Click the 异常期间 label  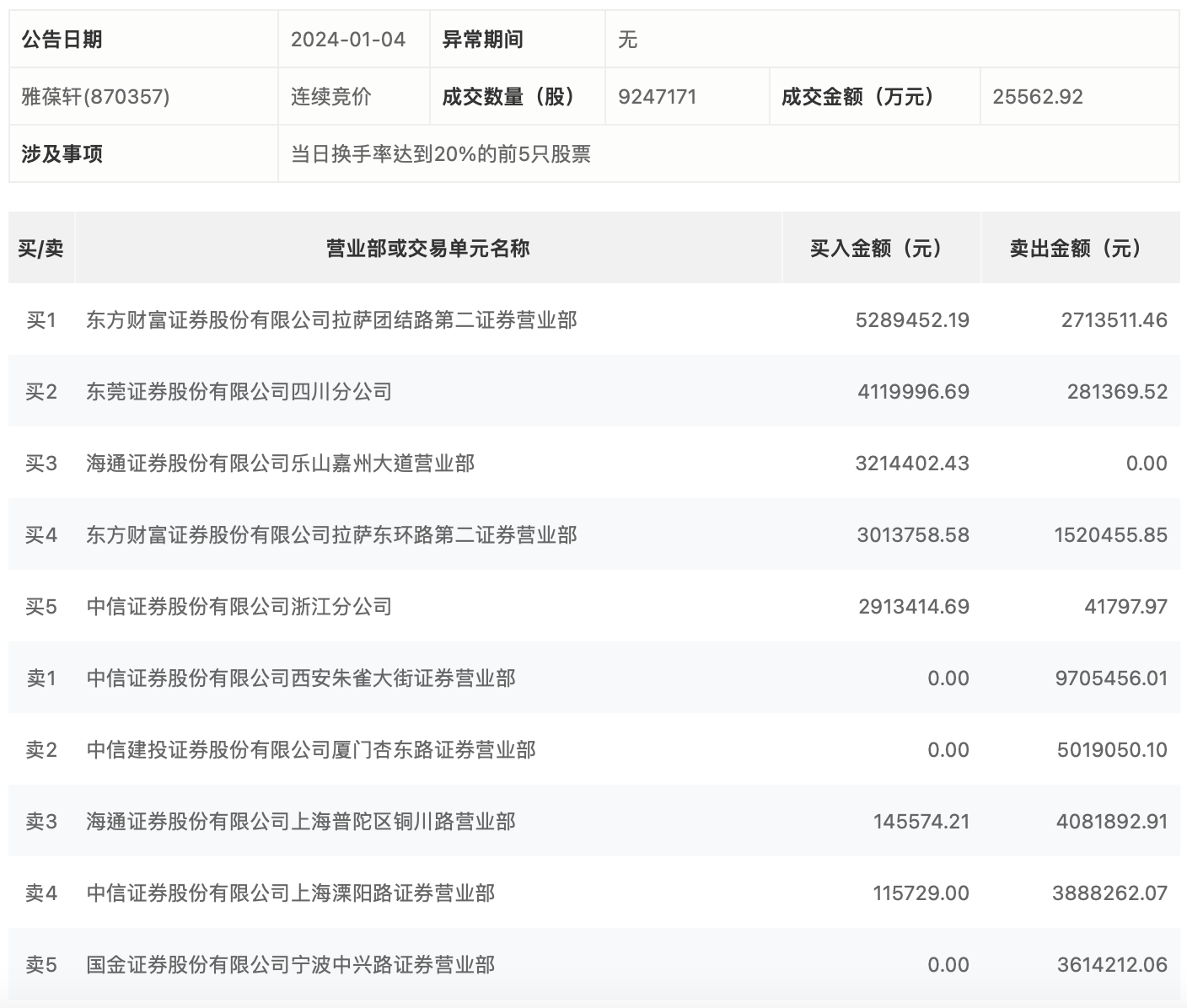[x=483, y=40]
